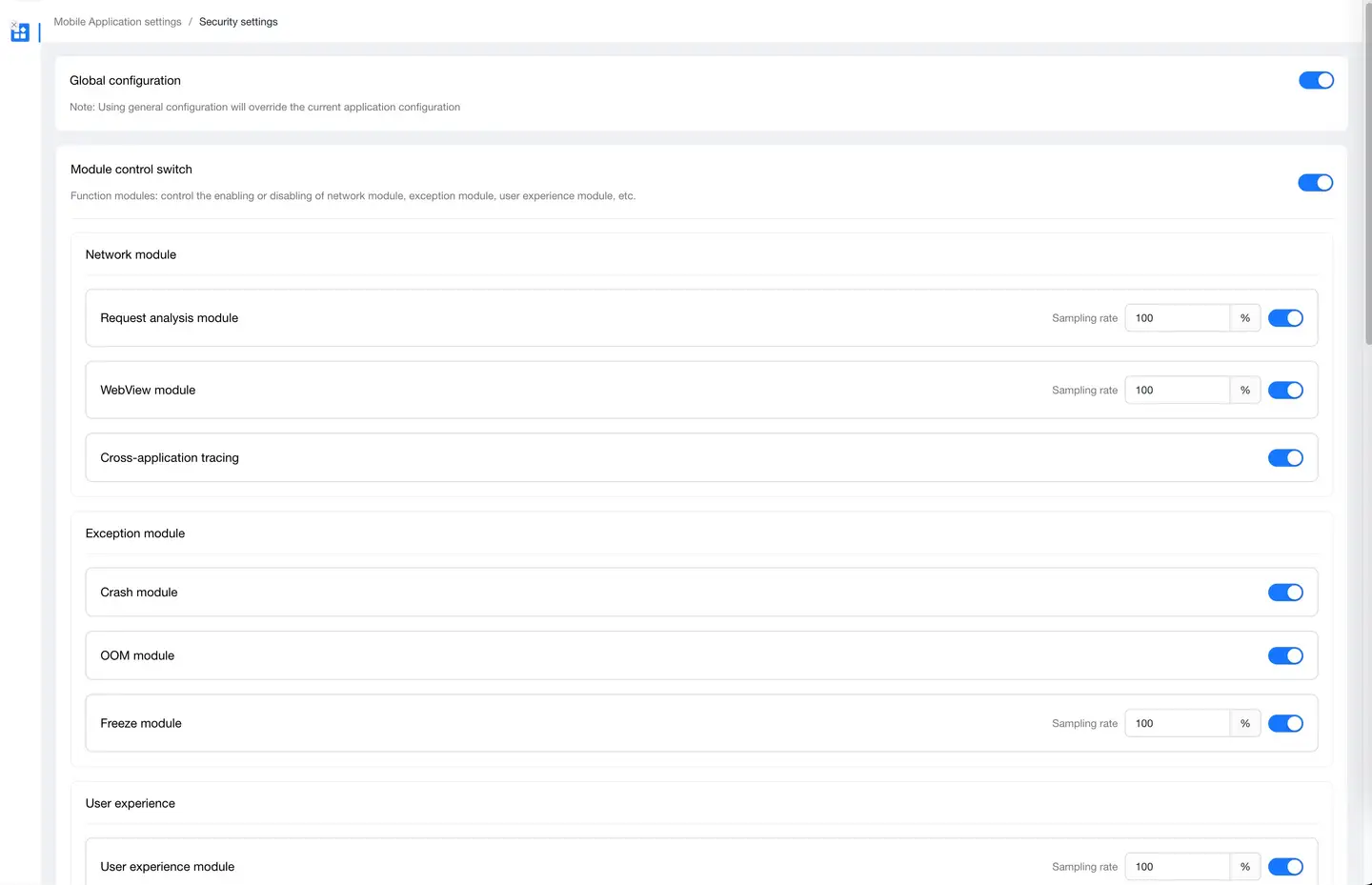The image size is (1372, 885).
Task: Click the Network module section heading
Action: coord(131,255)
